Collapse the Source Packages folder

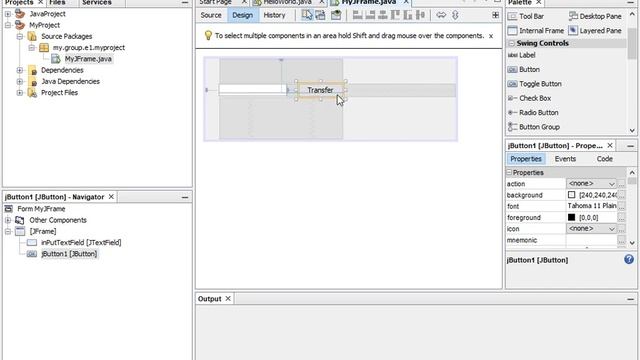[20, 36]
